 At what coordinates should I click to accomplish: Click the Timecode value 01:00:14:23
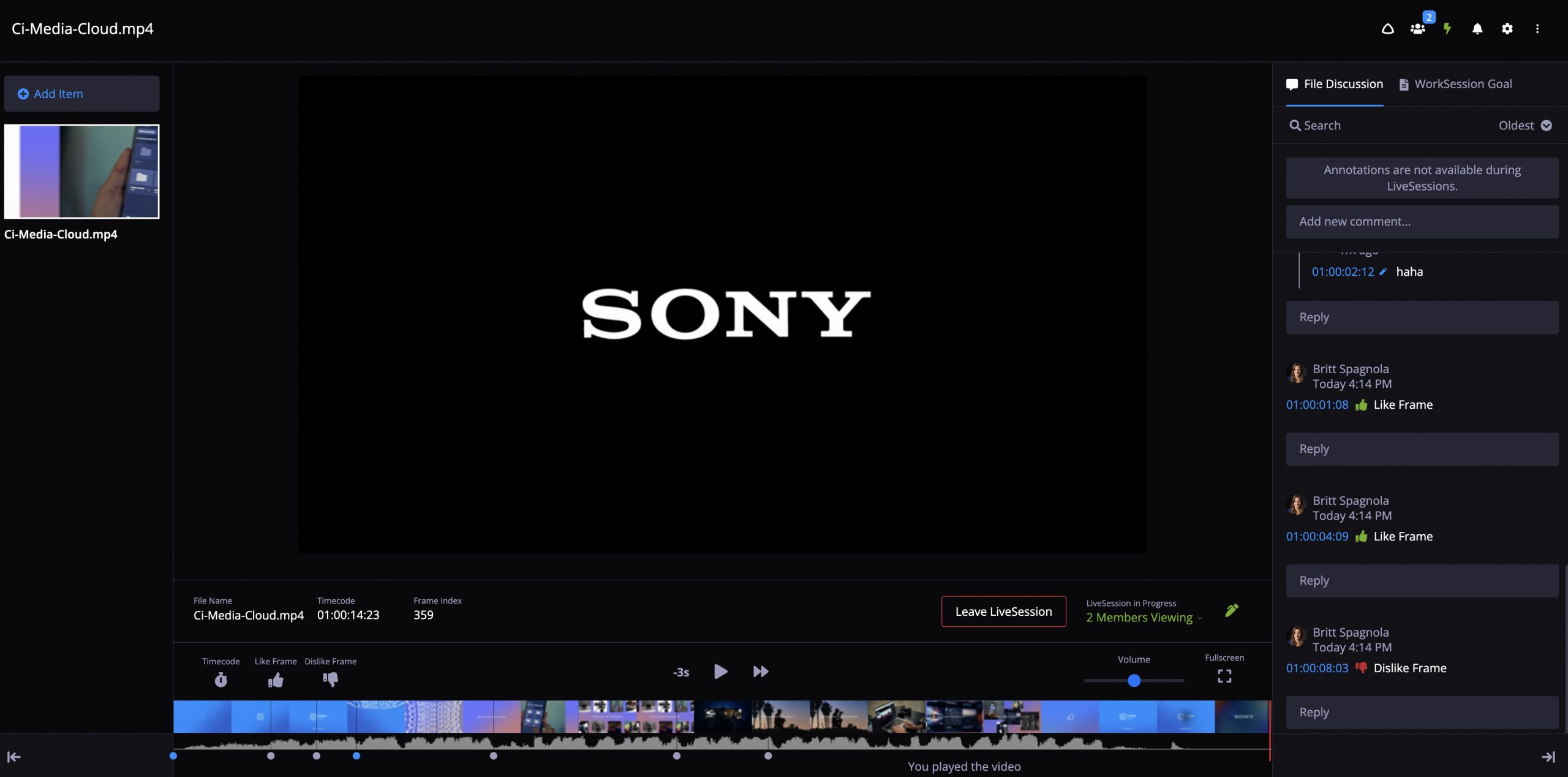click(x=348, y=615)
